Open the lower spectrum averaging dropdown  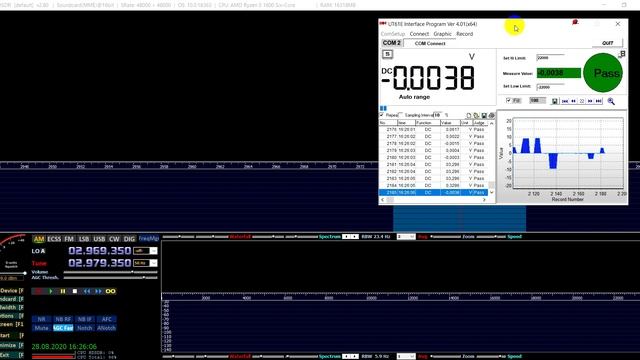[412, 356]
